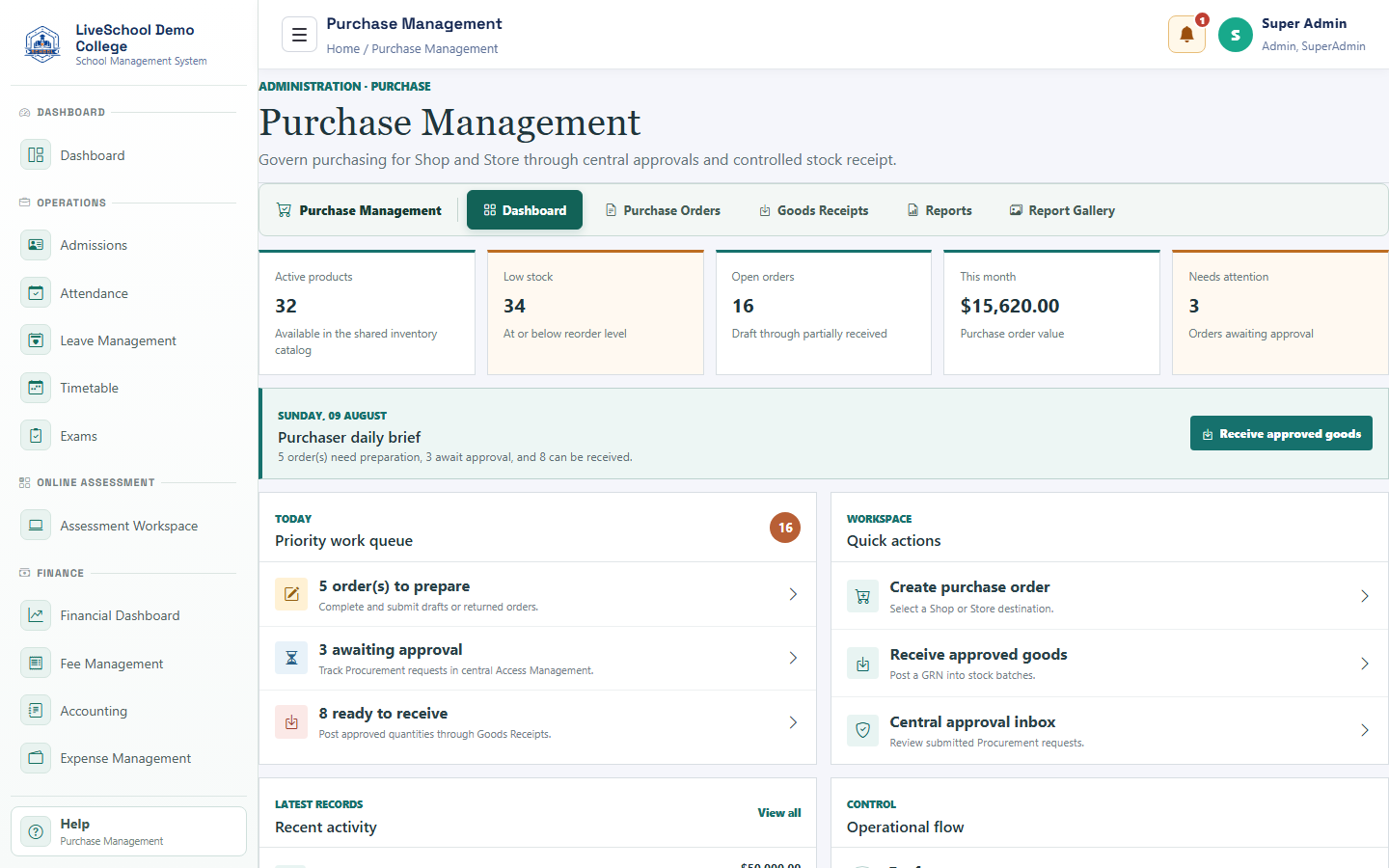Click the ready to receive inbox icon
Screen dimensions: 1389x868
coord(291,721)
